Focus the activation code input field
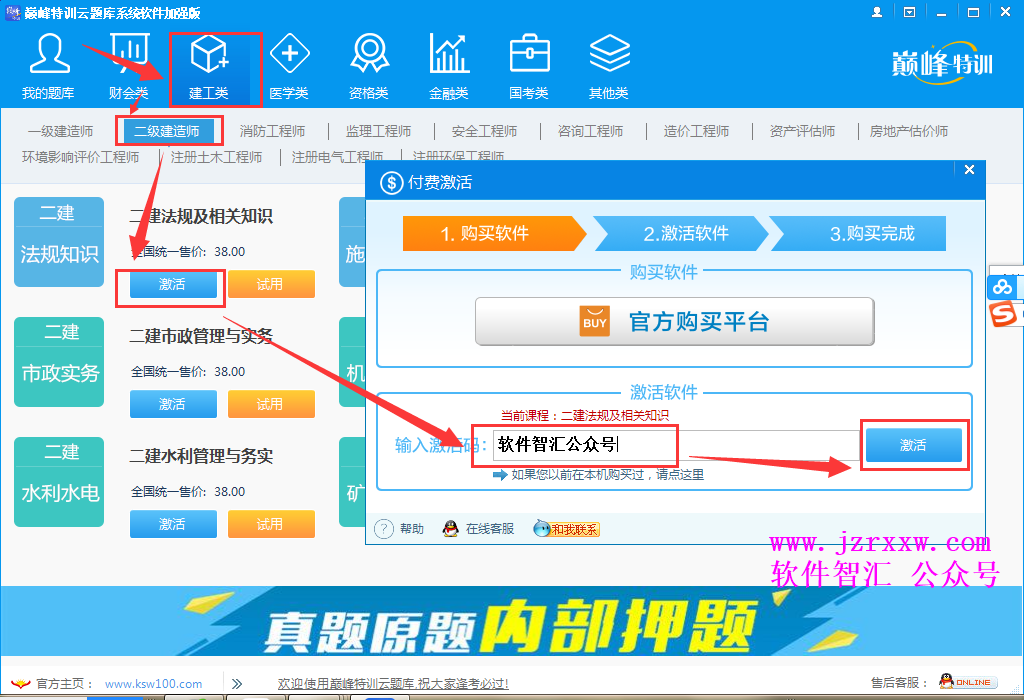Screen dimensions: 1024x700 tap(676, 445)
